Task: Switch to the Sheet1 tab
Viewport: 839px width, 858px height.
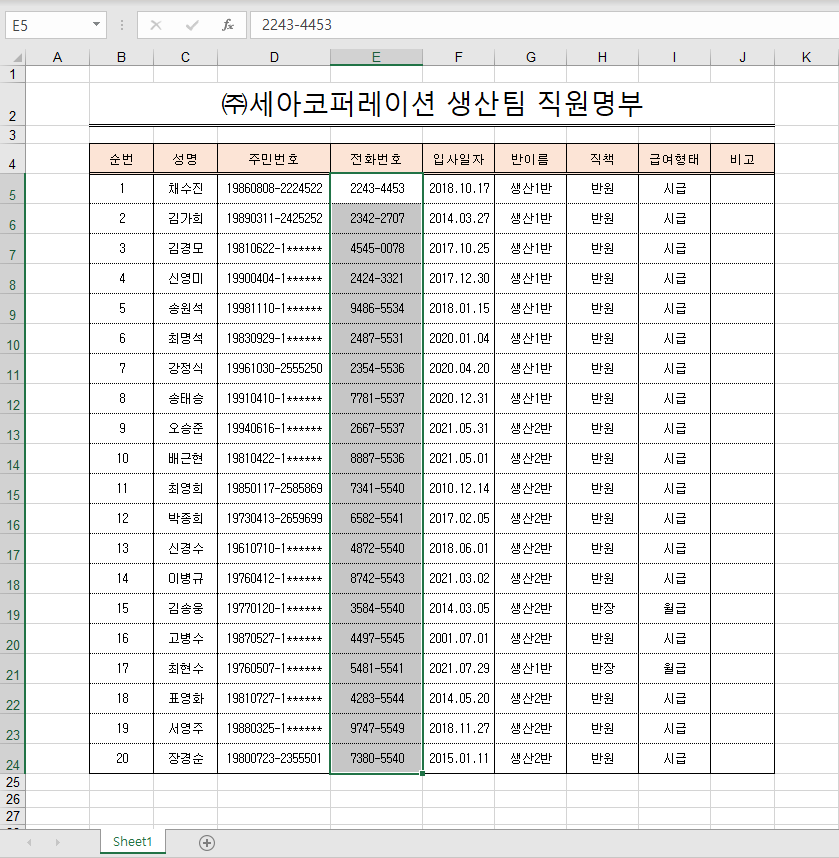Action: [x=132, y=842]
